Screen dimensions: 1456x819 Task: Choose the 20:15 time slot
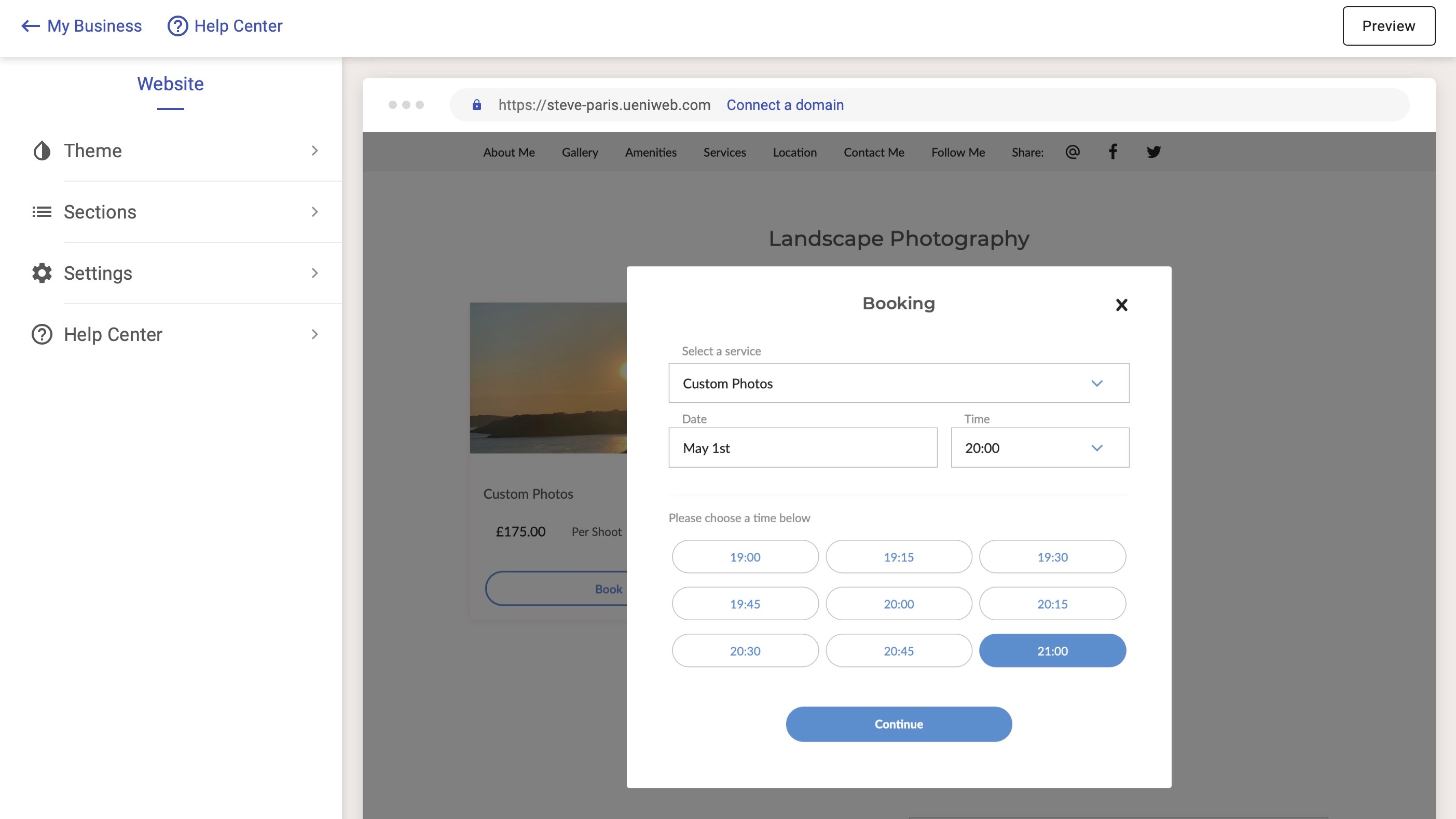click(1052, 604)
